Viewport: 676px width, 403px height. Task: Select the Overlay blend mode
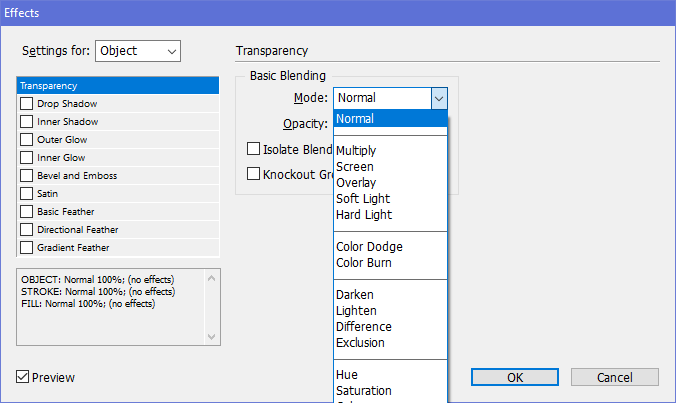point(356,183)
